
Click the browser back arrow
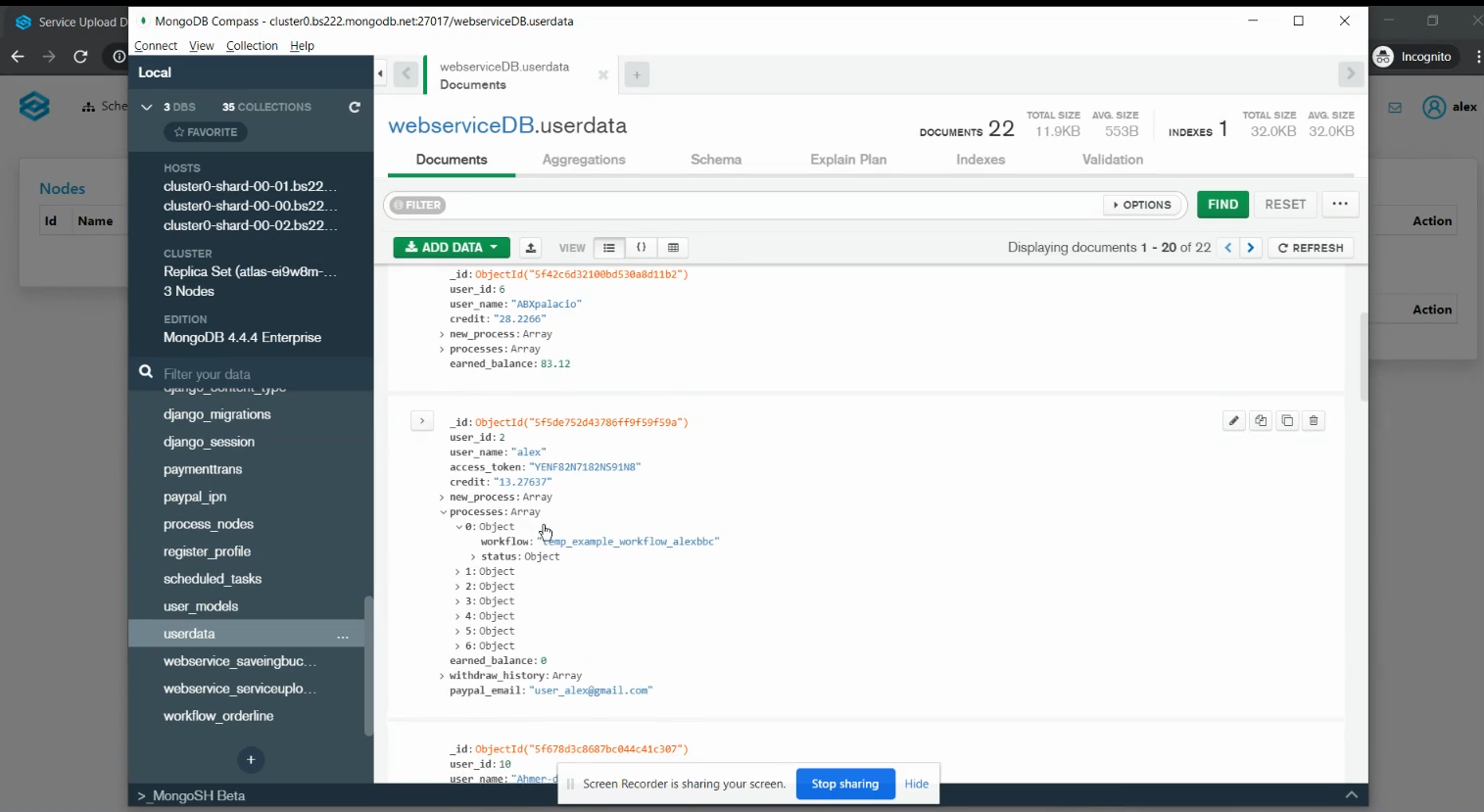click(18, 57)
